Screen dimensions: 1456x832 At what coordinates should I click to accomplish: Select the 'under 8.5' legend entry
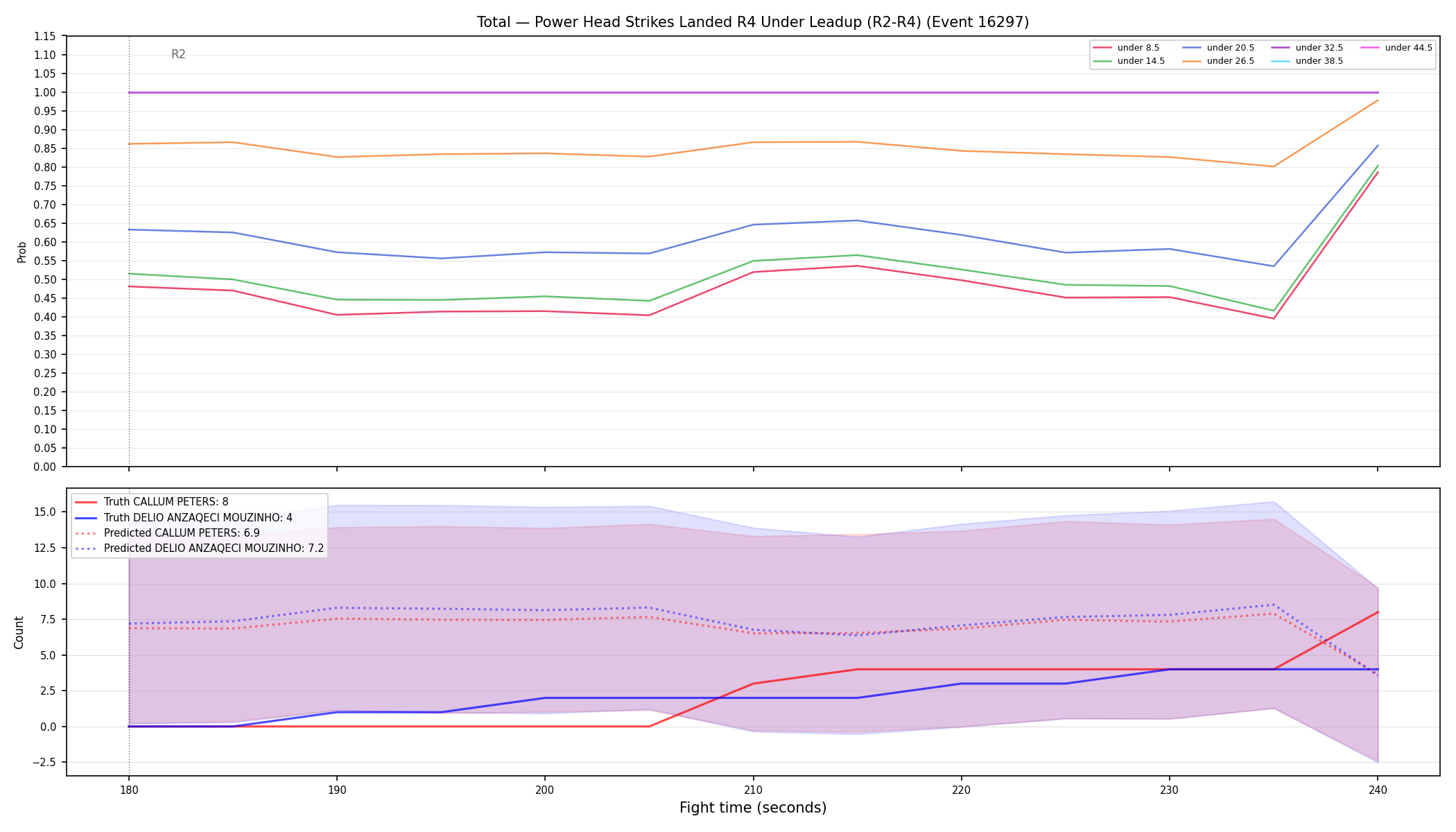(1125, 48)
